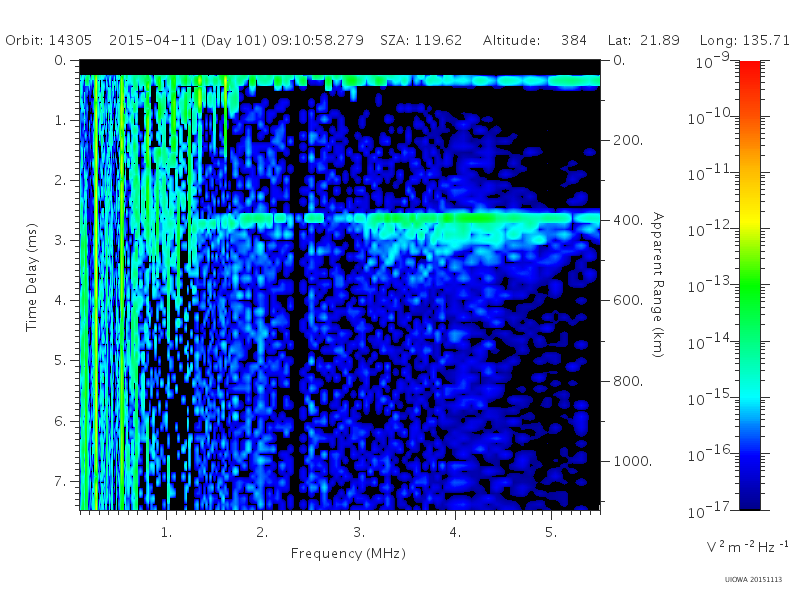Click the V² m⁻² Hz⁻¹ units label
This screenshot has width=800, height=600.
pos(747,546)
